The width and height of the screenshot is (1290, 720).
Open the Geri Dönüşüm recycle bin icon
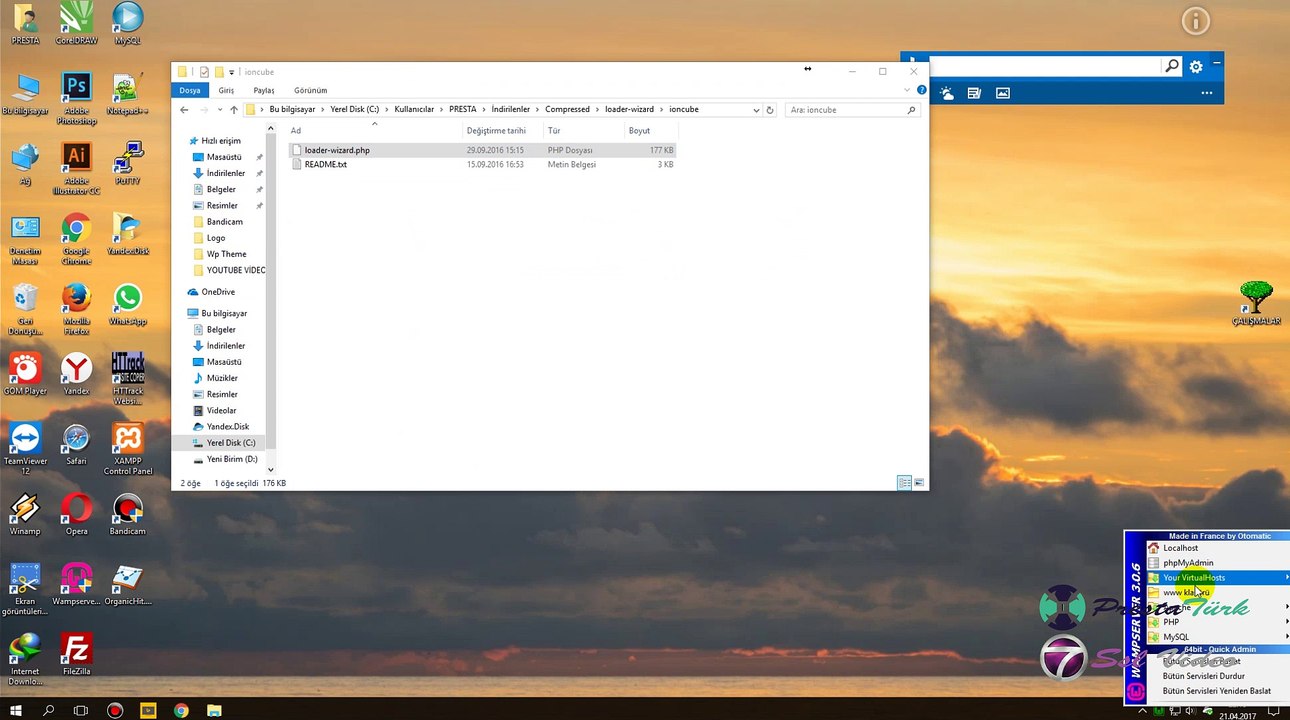click(x=25, y=310)
